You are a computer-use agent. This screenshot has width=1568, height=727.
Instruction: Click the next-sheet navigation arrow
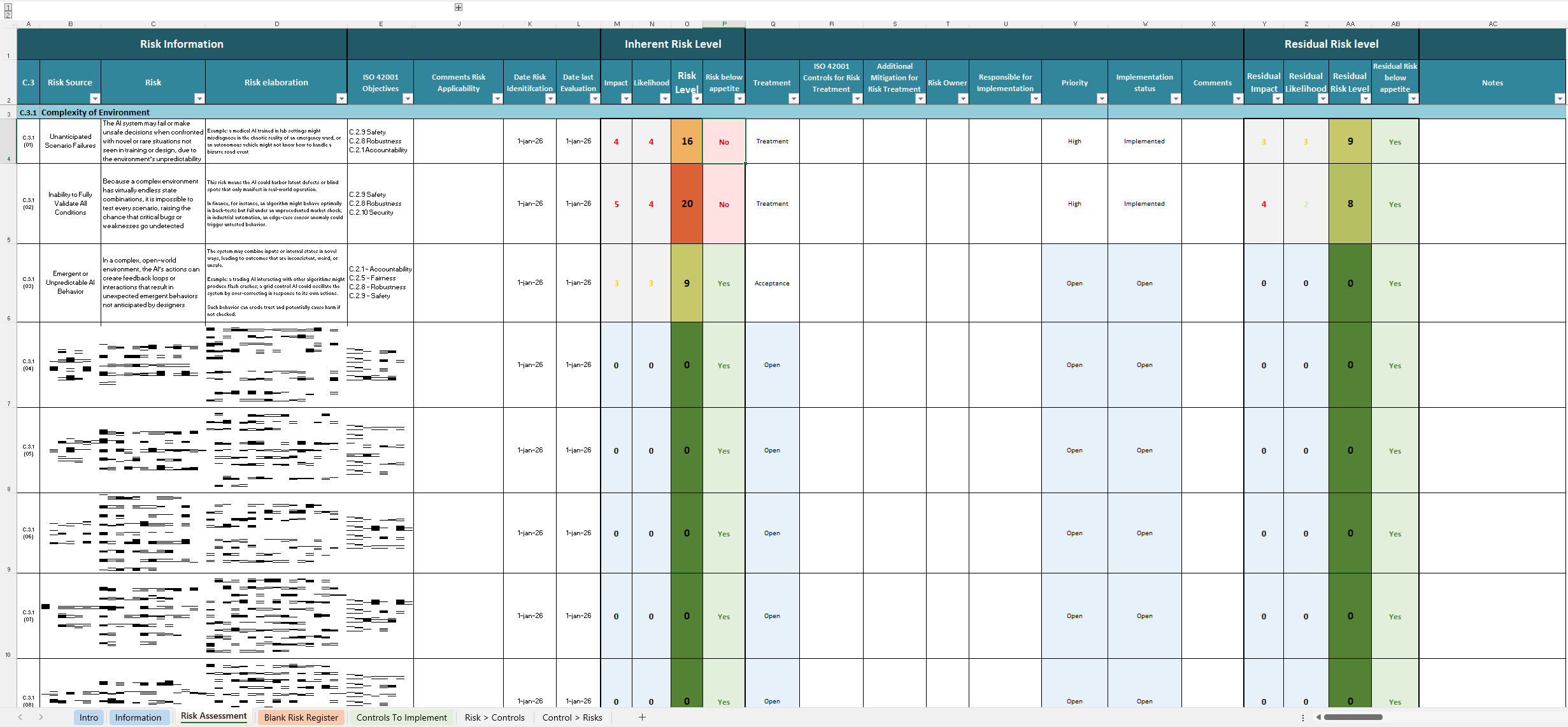pos(41,717)
